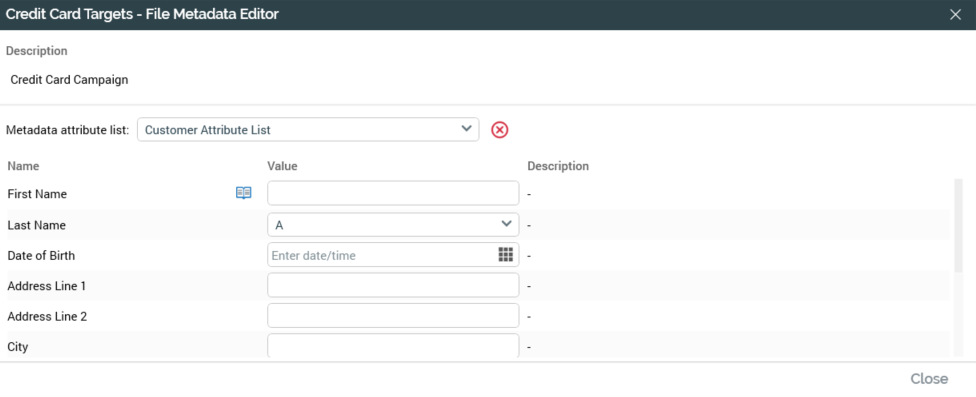Image resolution: width=976 pixels, height=397 pixels.
Task: Click the Date of Birth date/time field
Action: click(393, 255)
